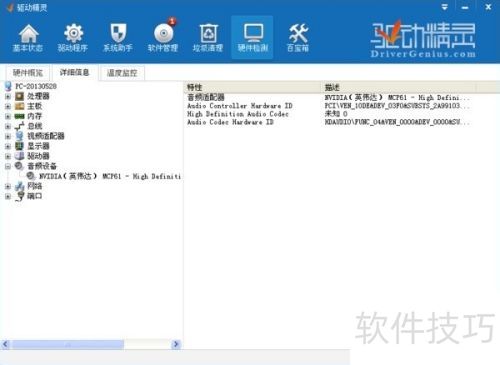Click the bus icon beside 总线
Screen dimensions: 500x365
[20, 126]
